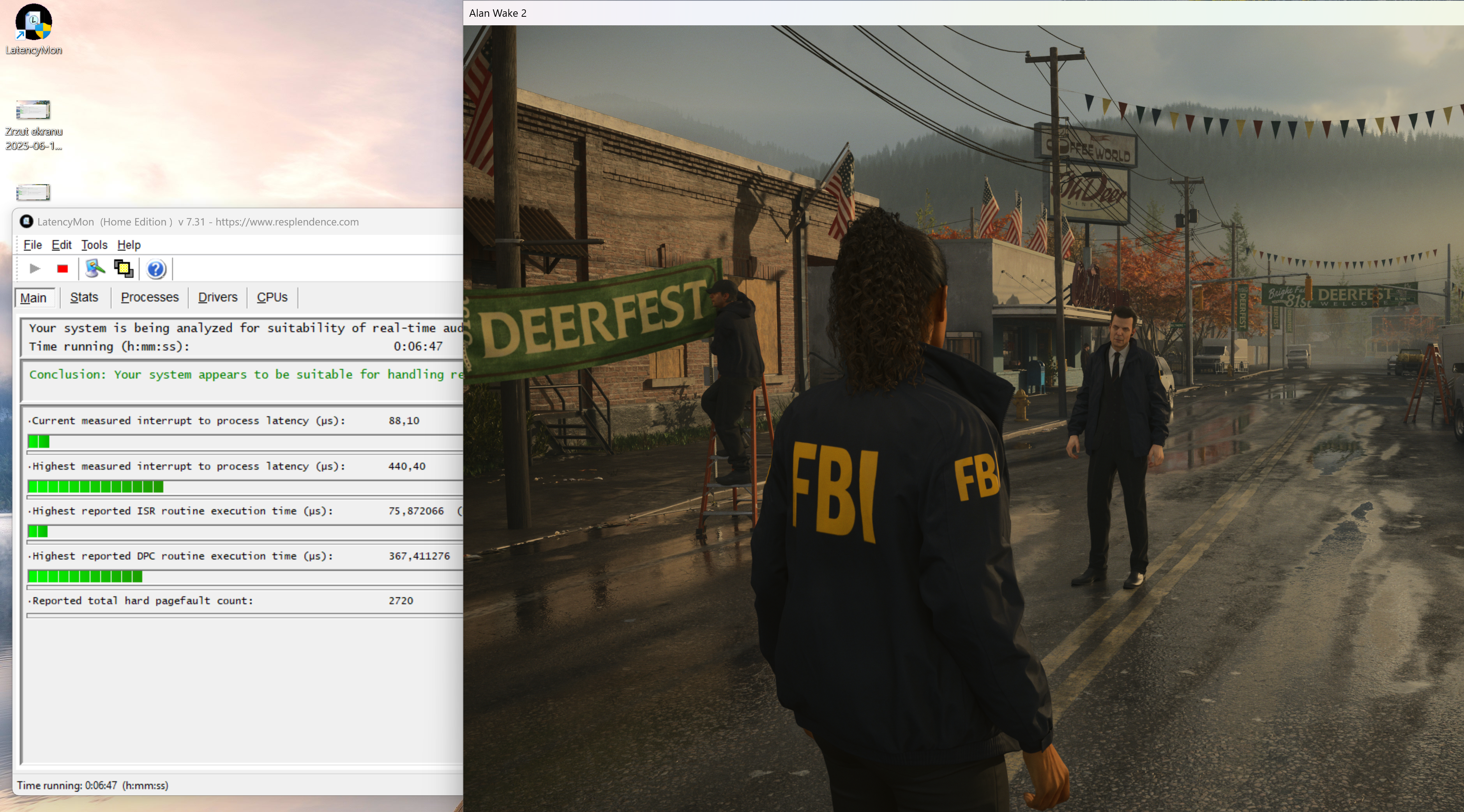The height and width of the screenshot is (812, 1464).
Task: Switch to the Processes tab
Action: click(150, 298)
